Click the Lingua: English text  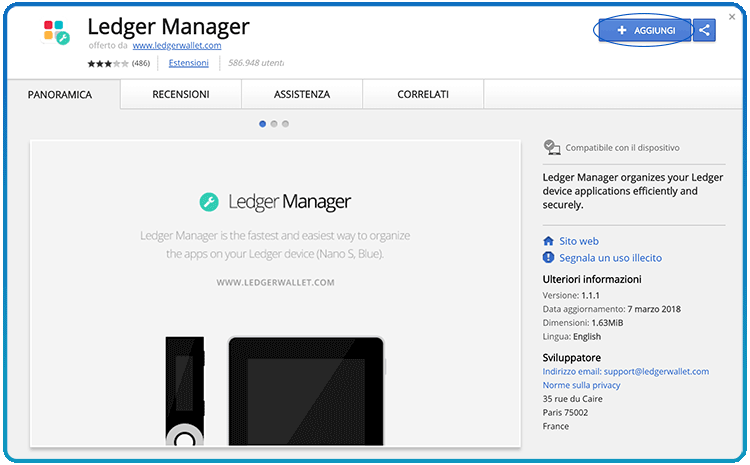[572, 337]
